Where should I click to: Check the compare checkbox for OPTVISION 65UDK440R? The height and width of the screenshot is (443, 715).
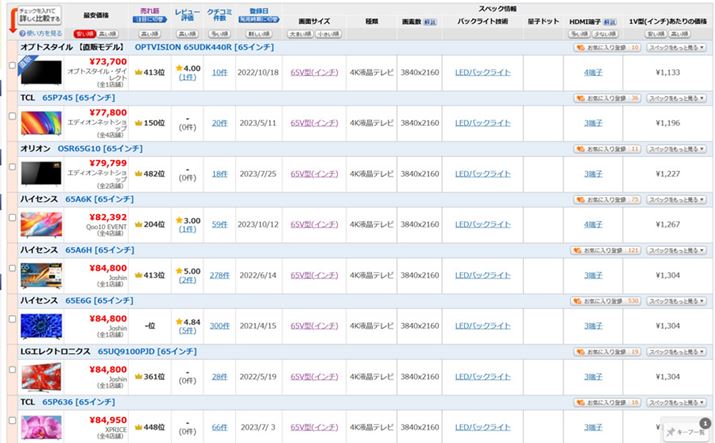click(x=12, y=66)
